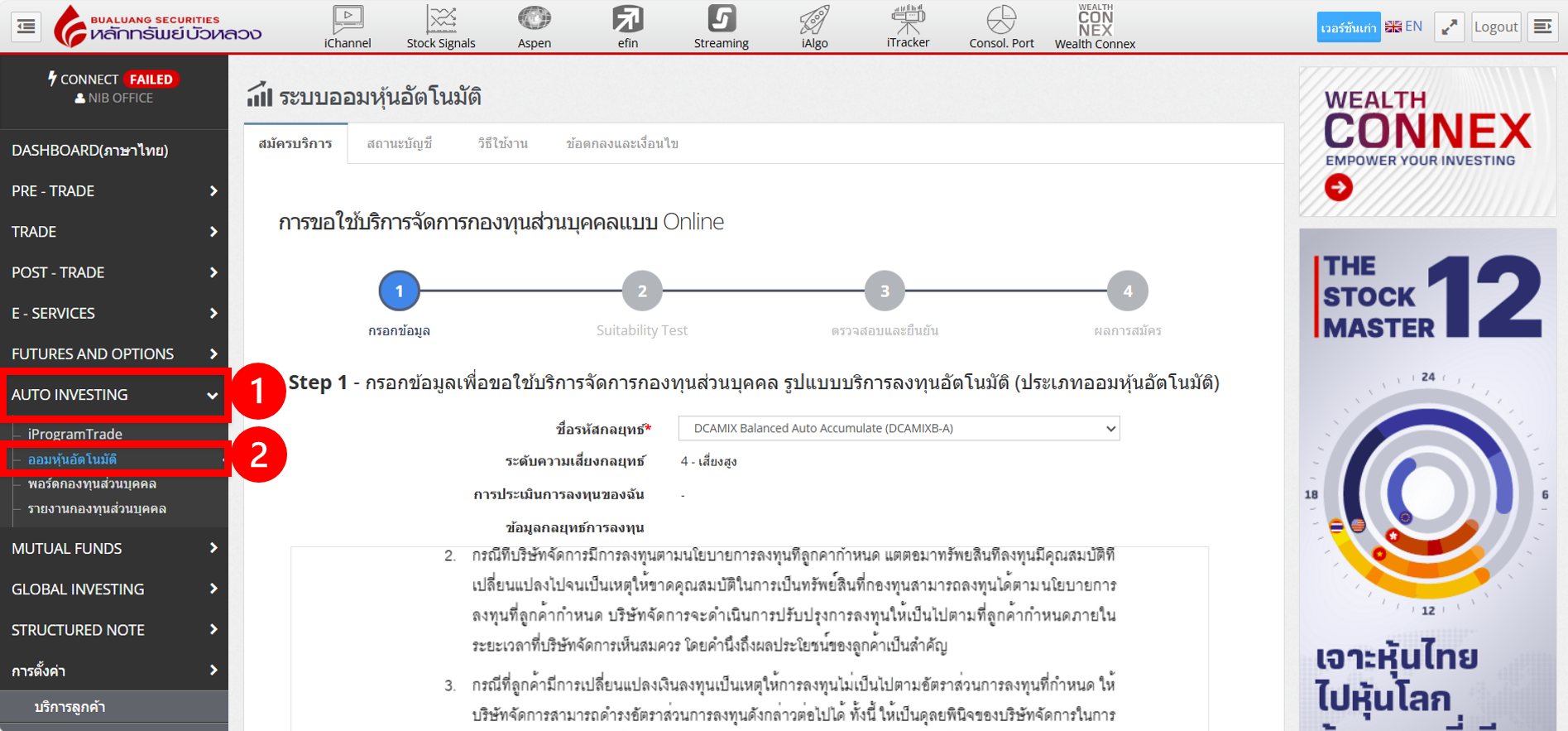Click step 2 Suitability Test circle
The image size is (1568, 731).
pyautogui.click(x=642, y=291)
